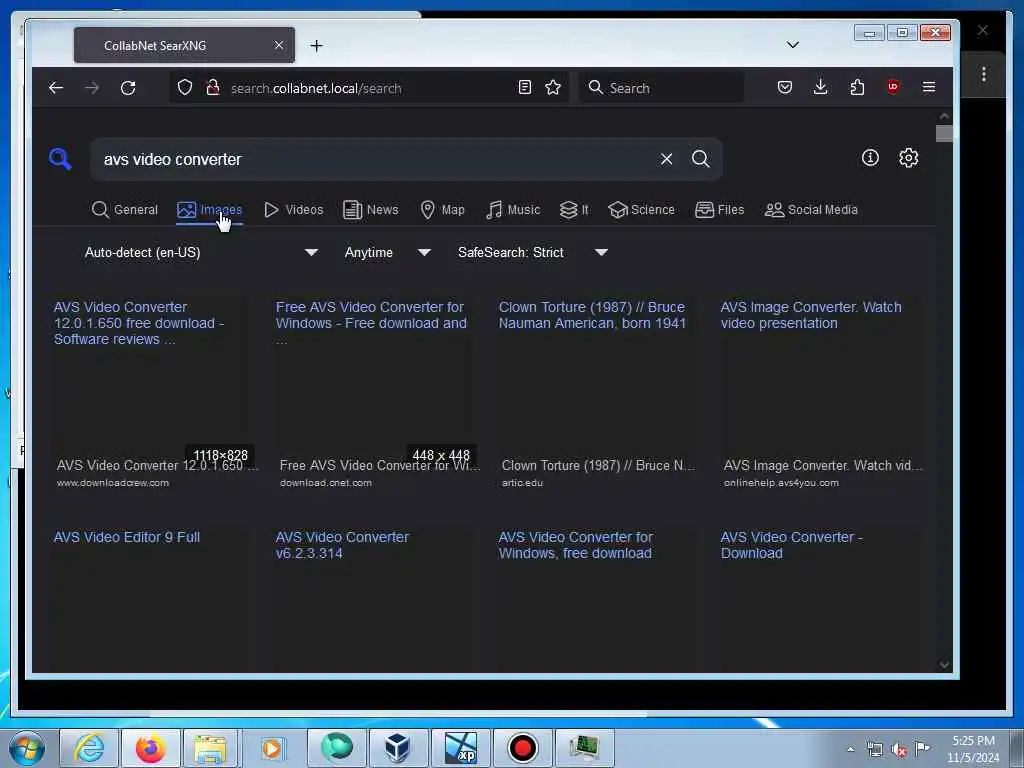Open Firefox from the taskbar
Viewport: 1024px width, 768px height.
point(150,748)
